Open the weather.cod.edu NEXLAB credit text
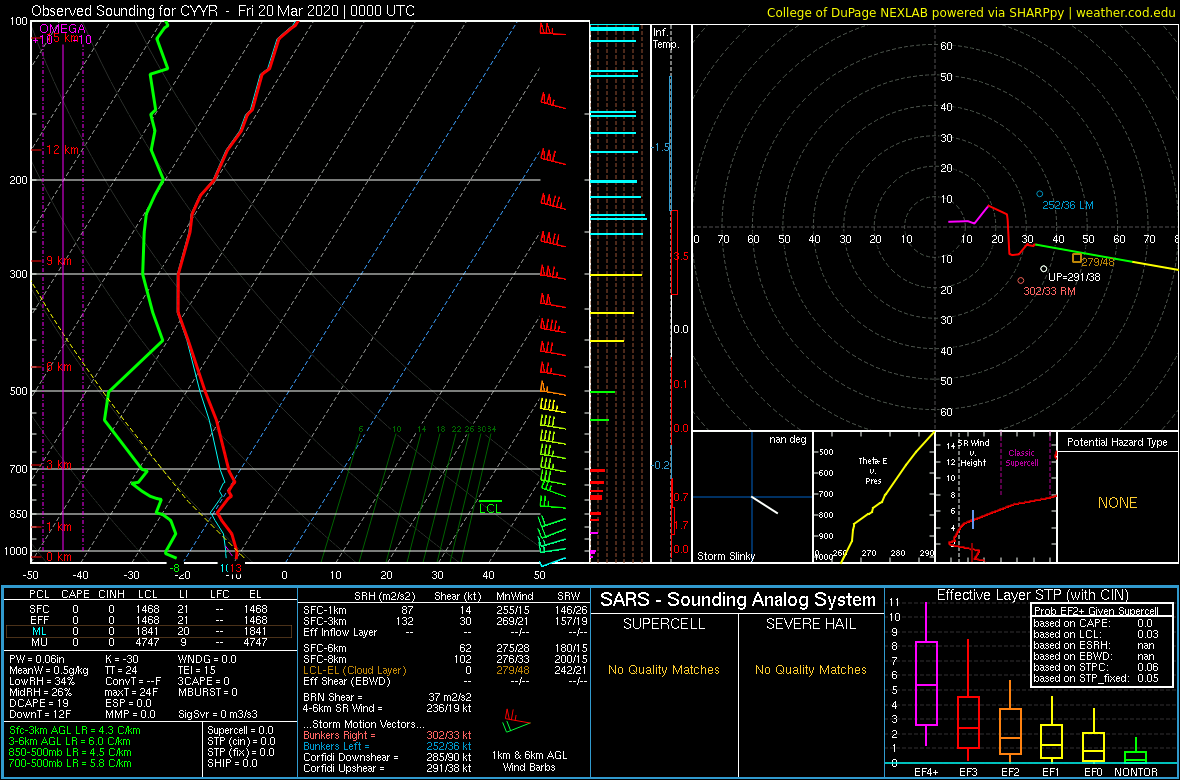 click(x=971, y=11)
